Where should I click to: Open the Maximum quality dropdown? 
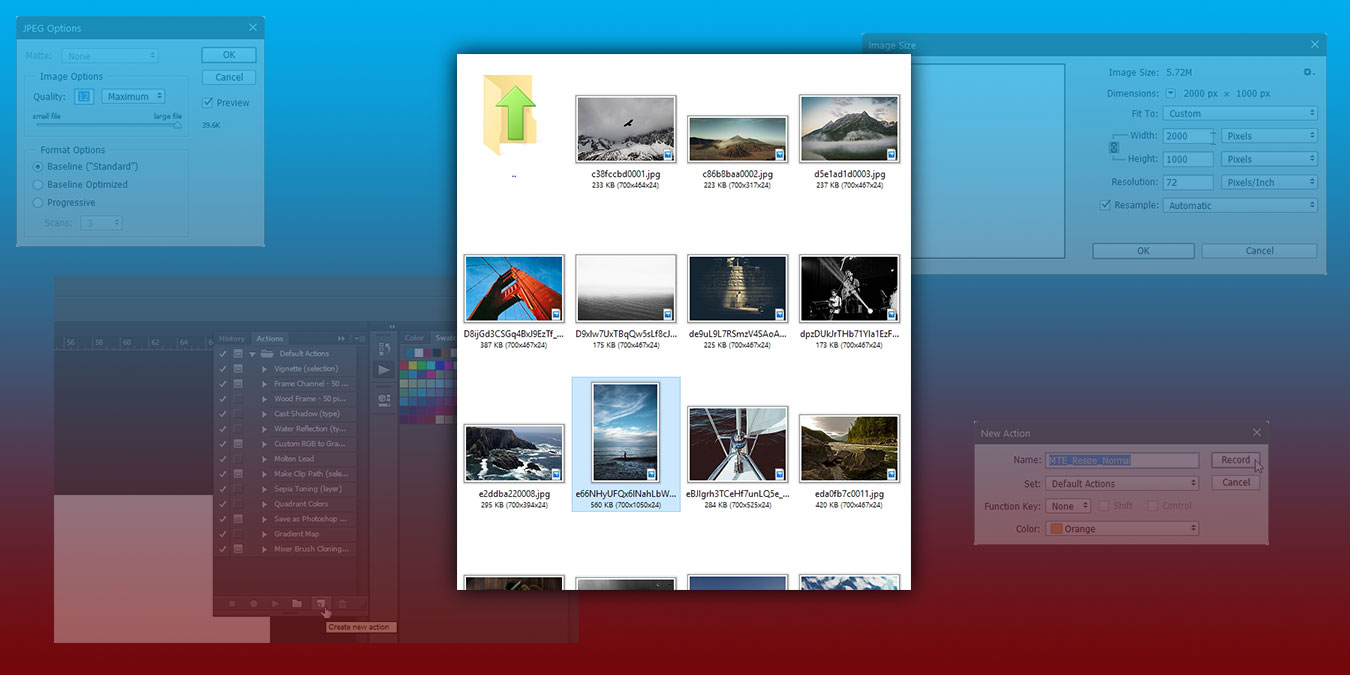(133, 95)
